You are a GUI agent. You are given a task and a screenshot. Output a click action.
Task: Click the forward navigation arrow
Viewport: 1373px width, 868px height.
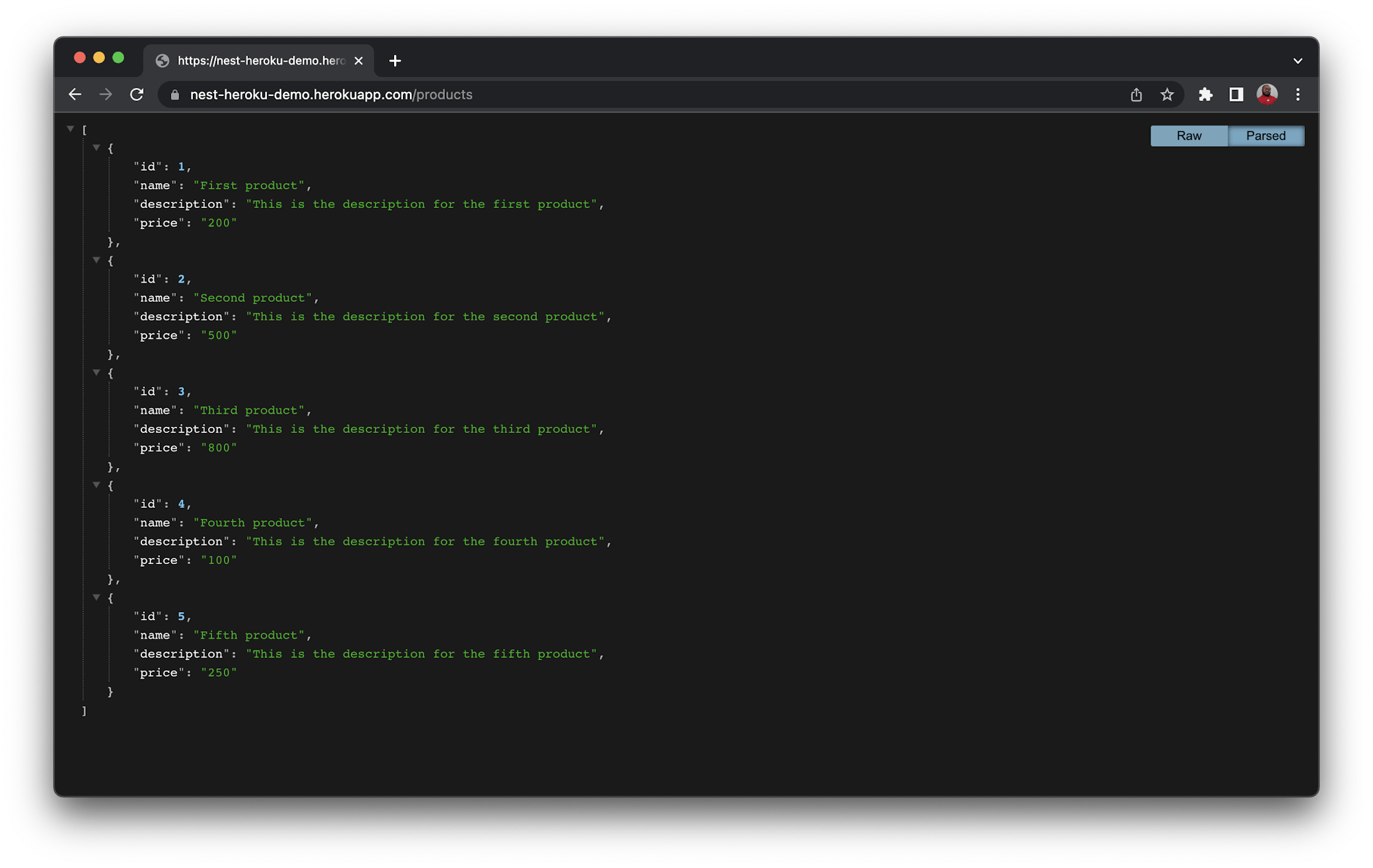click(106, 94)
